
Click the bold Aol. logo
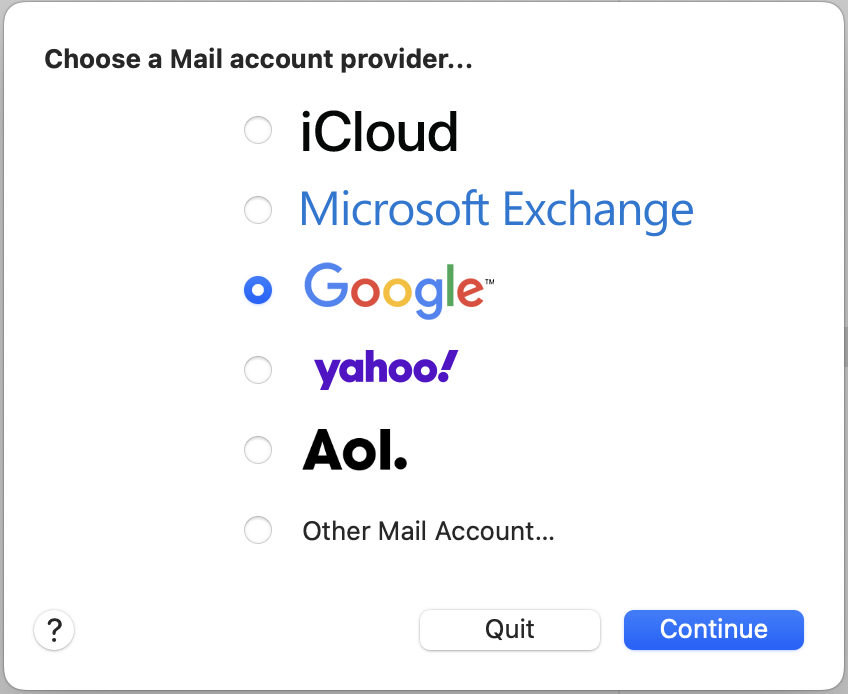point(355,450)
